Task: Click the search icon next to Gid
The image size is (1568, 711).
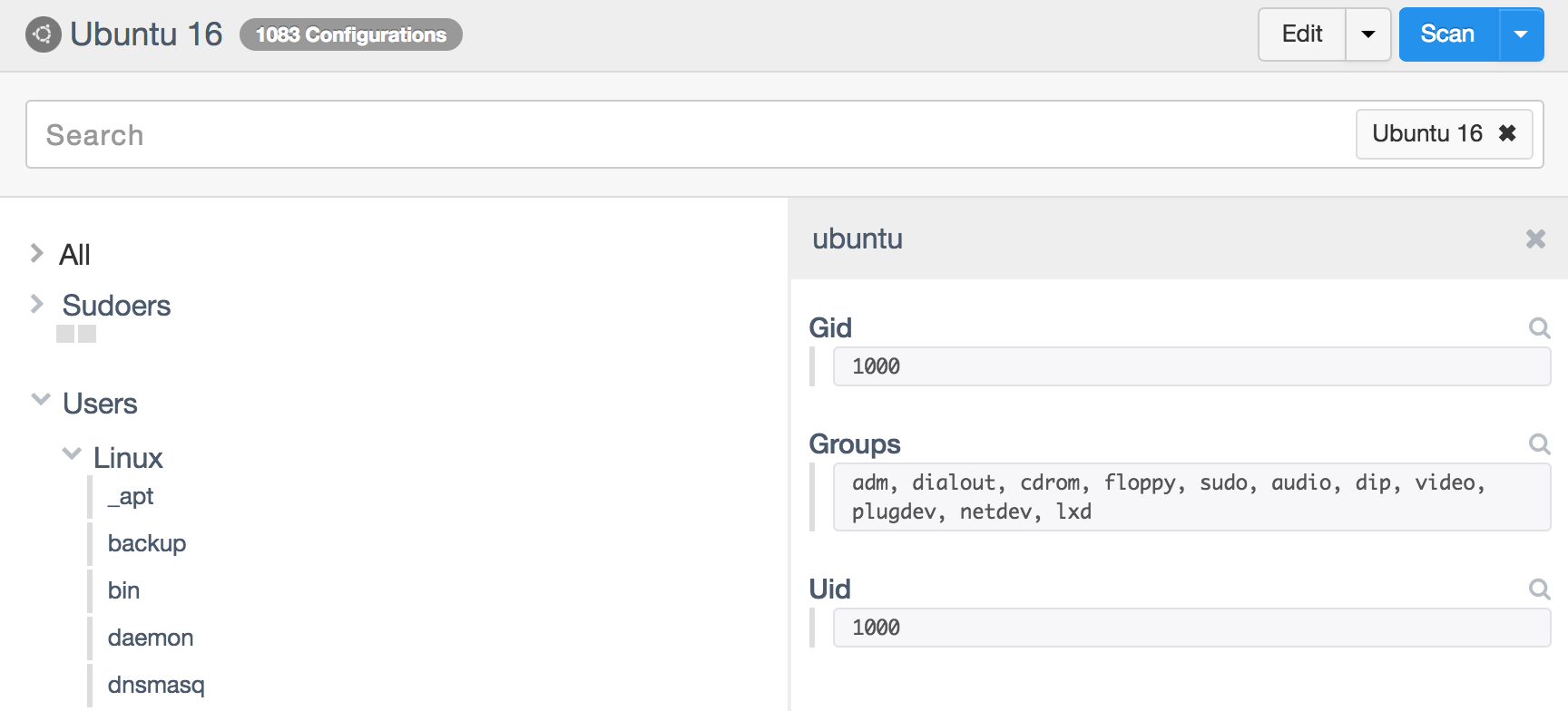Action: [1539, 327]
